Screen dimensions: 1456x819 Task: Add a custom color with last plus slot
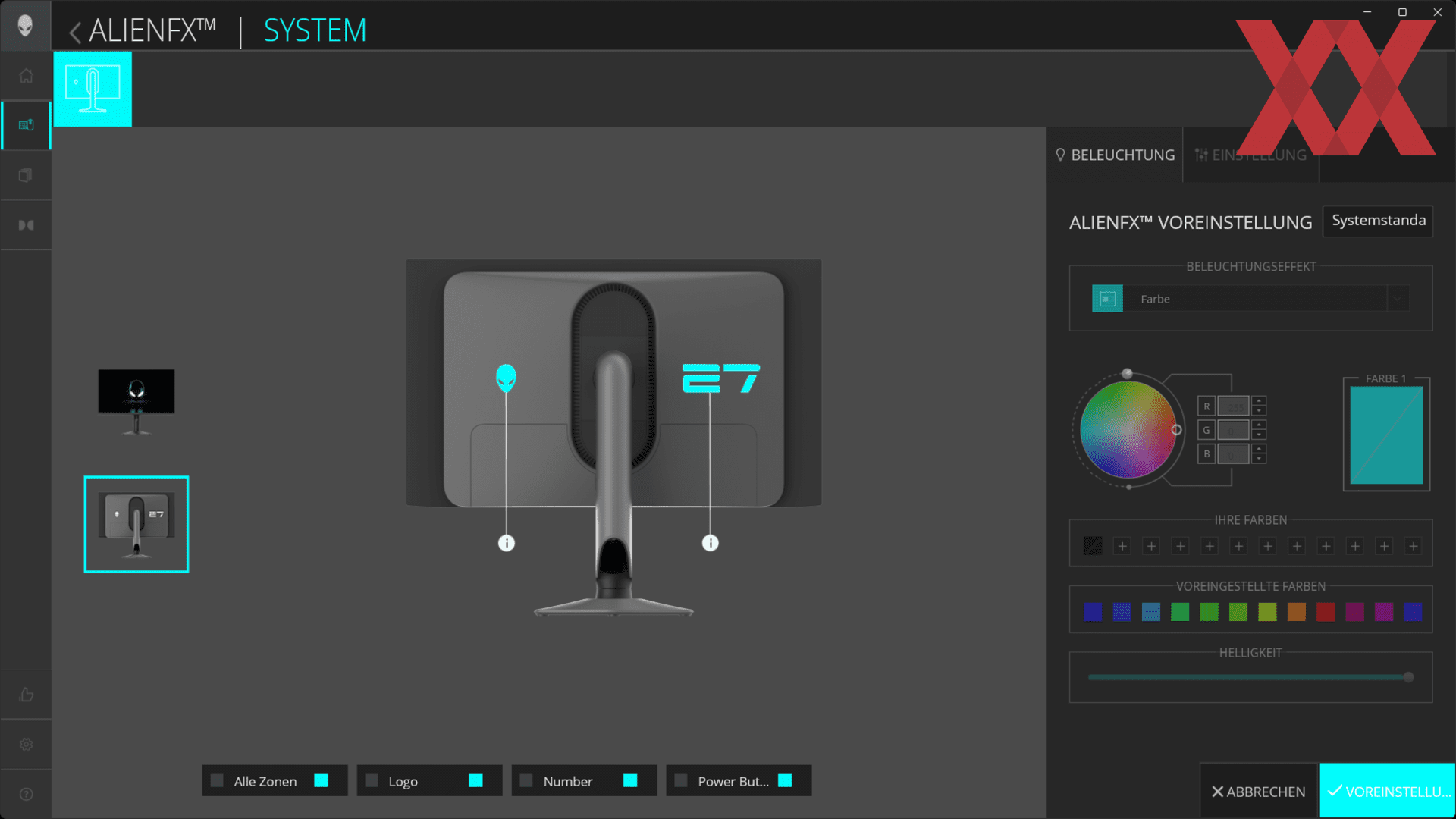tap(1413, 546)
